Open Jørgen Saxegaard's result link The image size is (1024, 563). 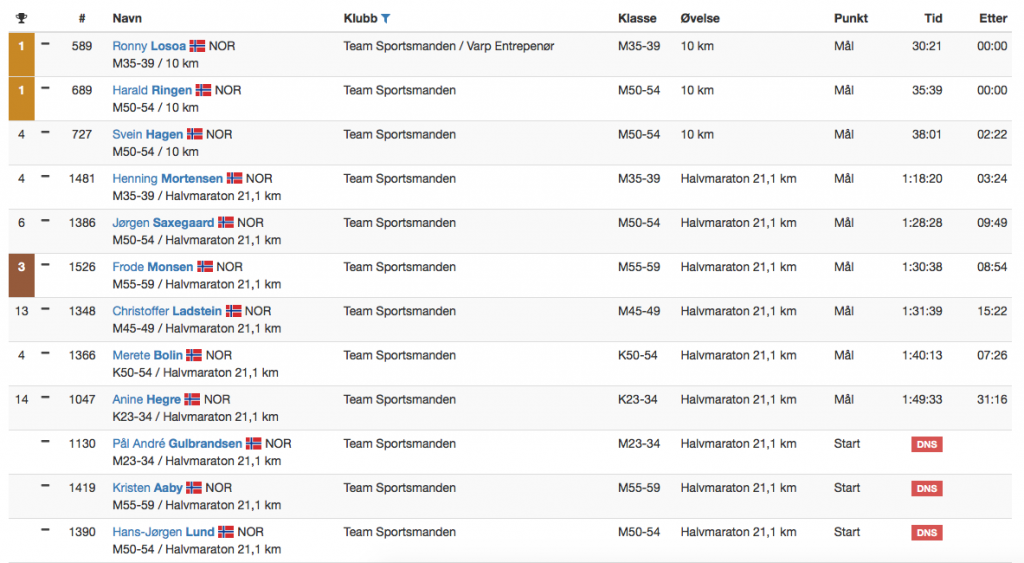pyautogui.click(x=163, y=223)
